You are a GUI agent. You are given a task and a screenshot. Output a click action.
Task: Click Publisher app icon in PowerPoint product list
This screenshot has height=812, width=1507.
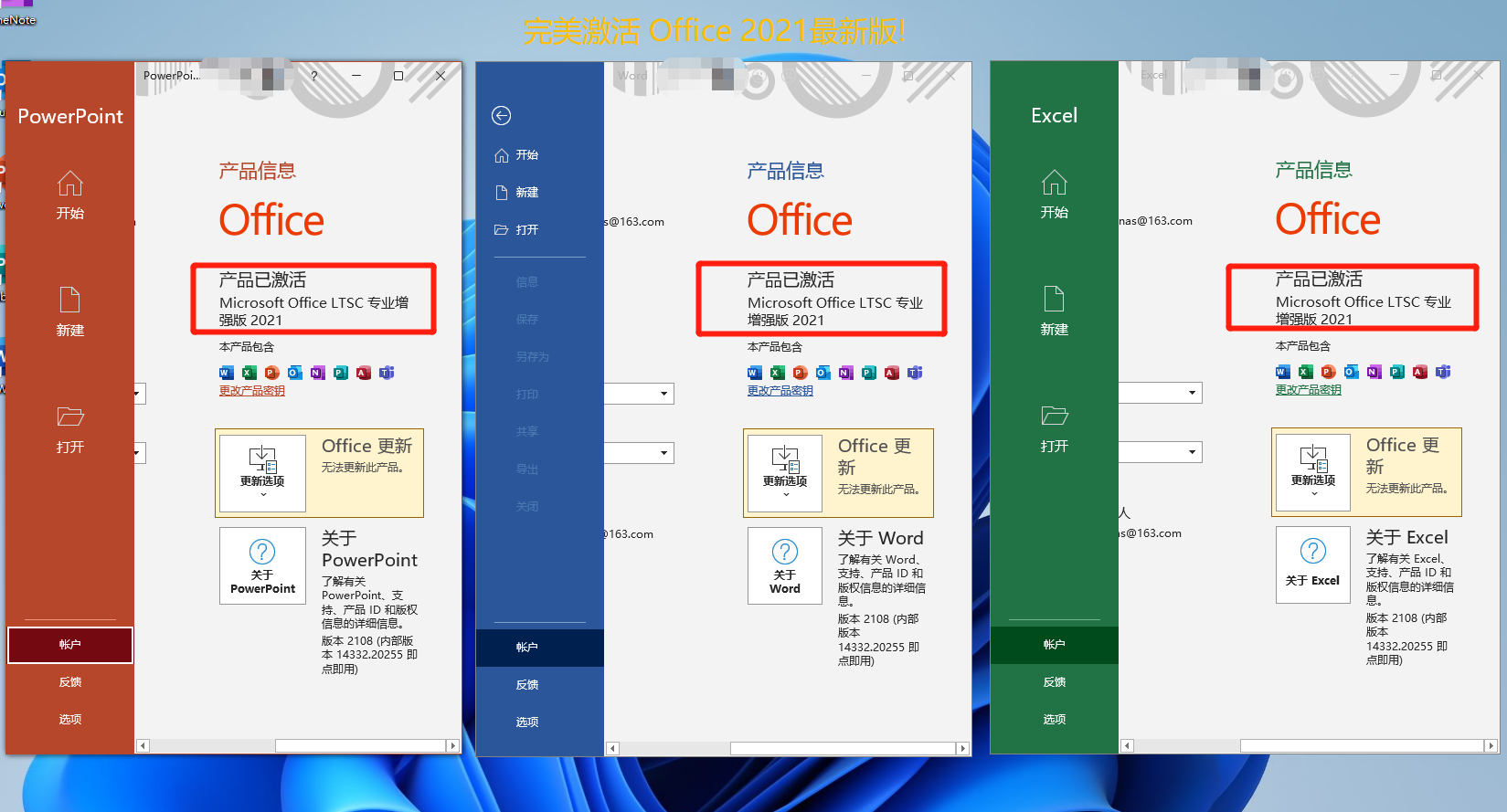[x=341, y=373]
